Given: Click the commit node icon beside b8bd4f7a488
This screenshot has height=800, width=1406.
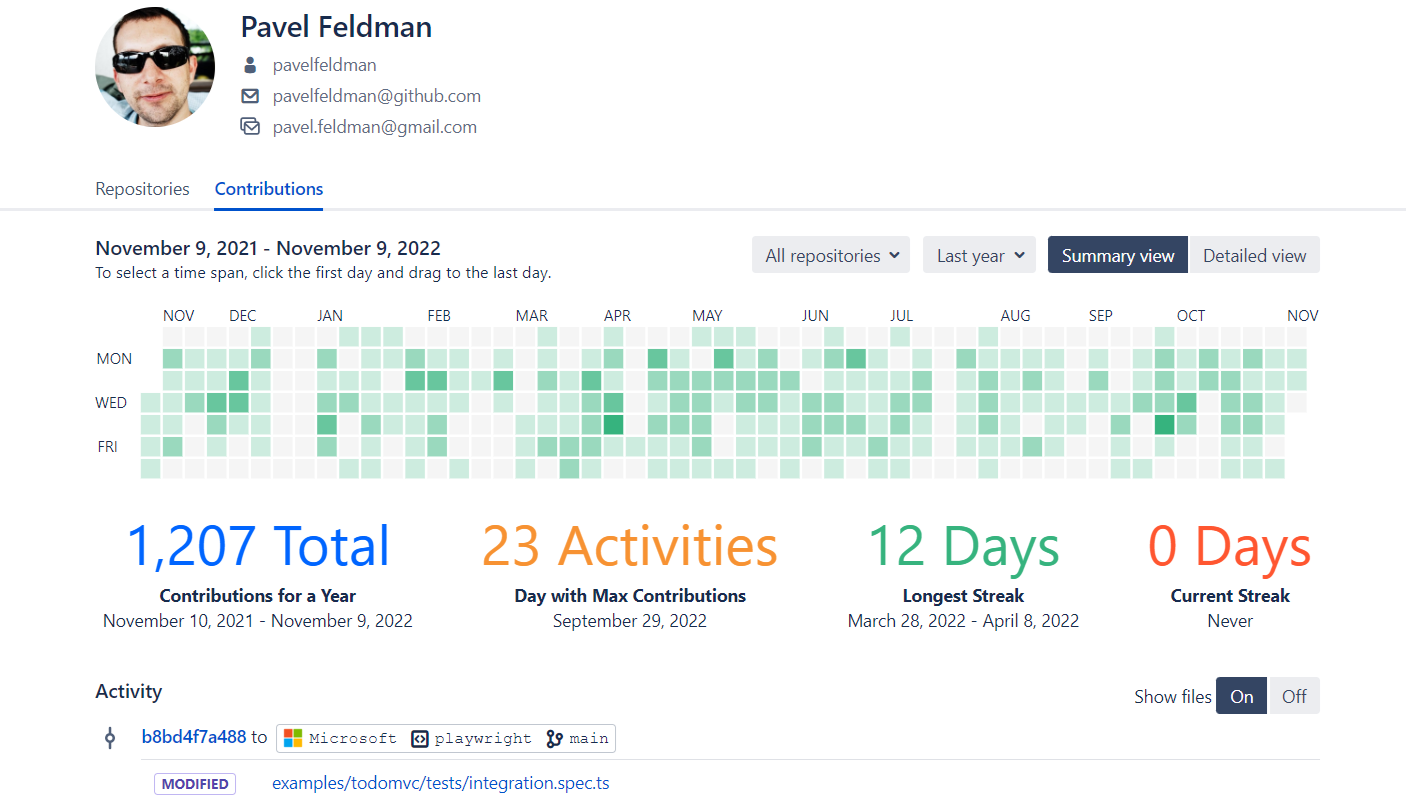Looking at the screenshot, I should point(110,738).
